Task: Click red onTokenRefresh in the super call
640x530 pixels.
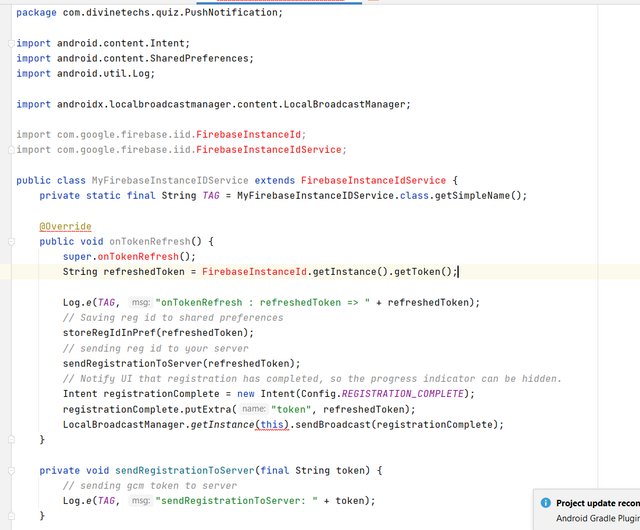Action: pyautogui.click(x=138, y=257)
